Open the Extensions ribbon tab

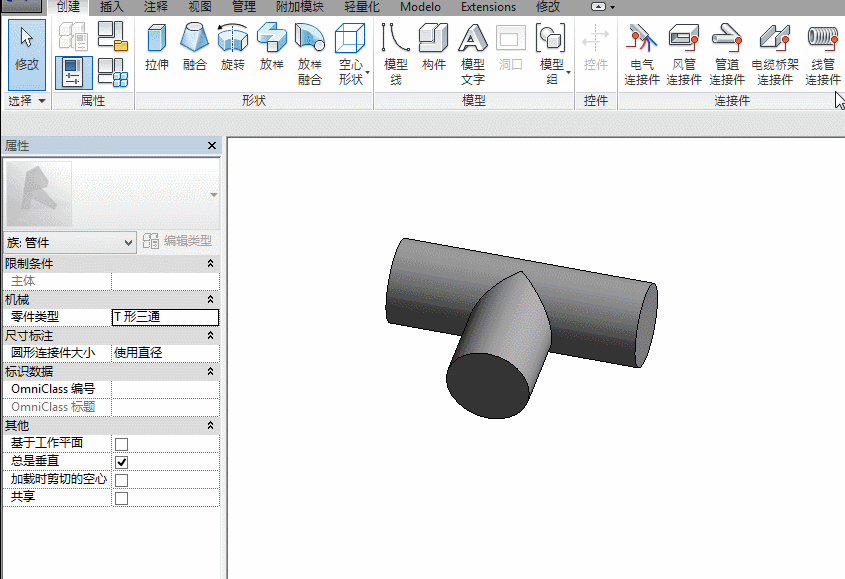click(x=488, y=6)
